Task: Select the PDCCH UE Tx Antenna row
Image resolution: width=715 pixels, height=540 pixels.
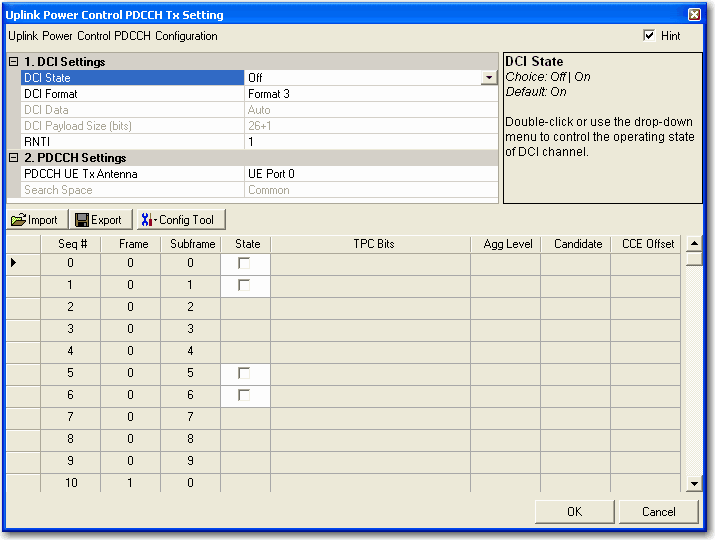Action: point(132,174)
